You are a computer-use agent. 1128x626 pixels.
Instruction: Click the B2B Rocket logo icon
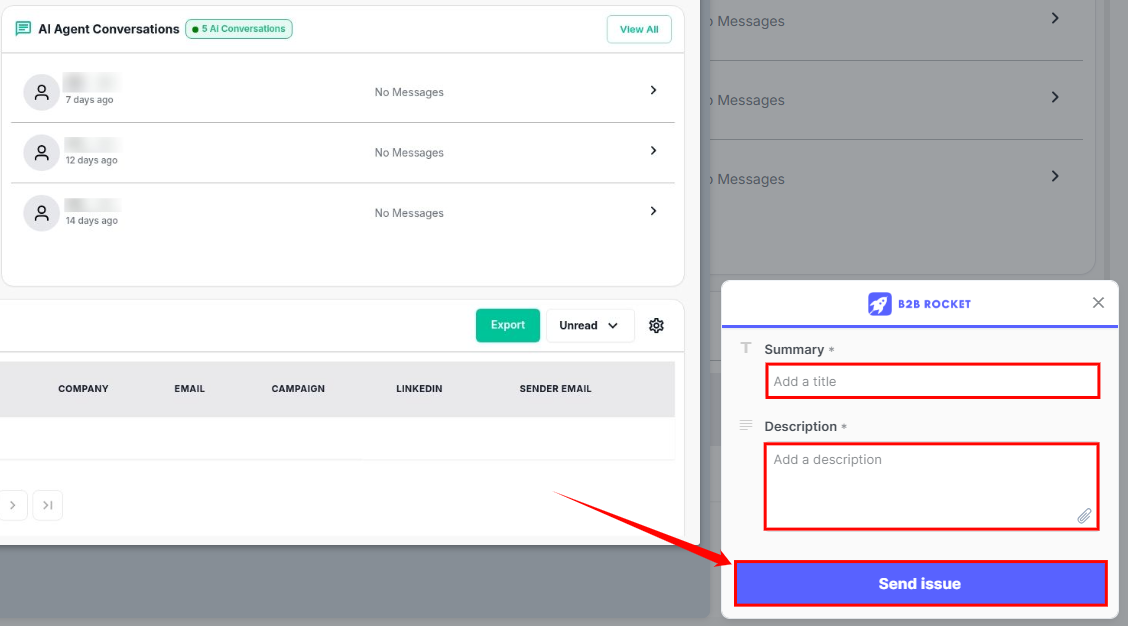coord(879,304)
